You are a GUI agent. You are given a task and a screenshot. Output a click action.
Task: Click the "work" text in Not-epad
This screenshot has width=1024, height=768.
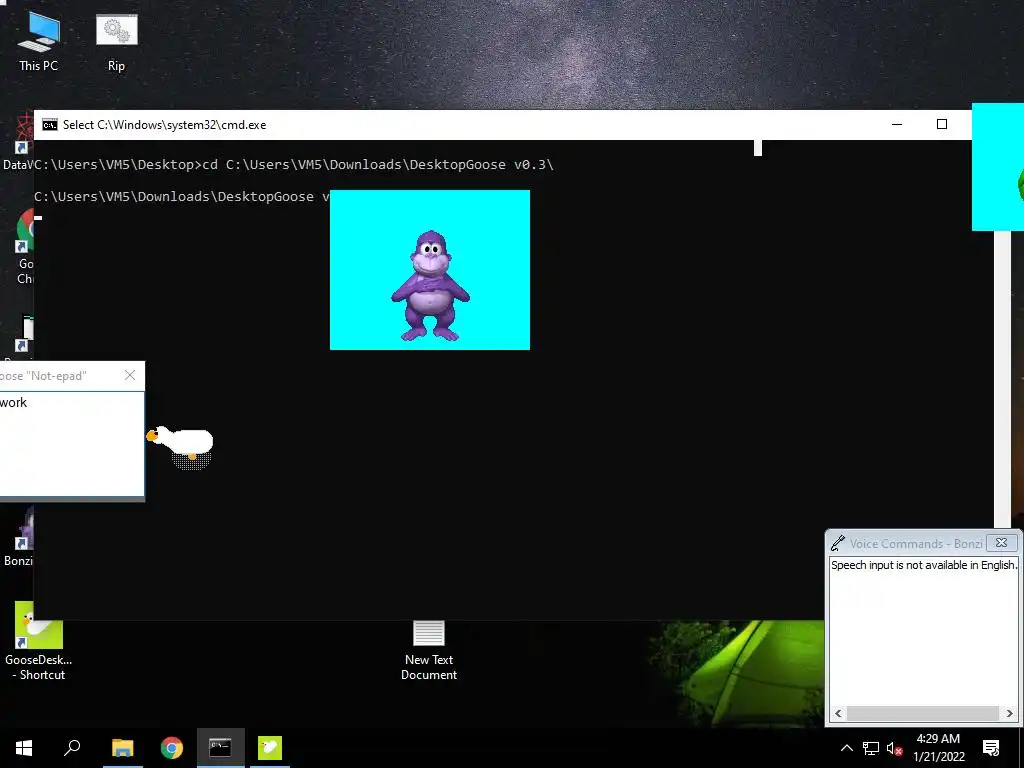[x=13, y=402]
